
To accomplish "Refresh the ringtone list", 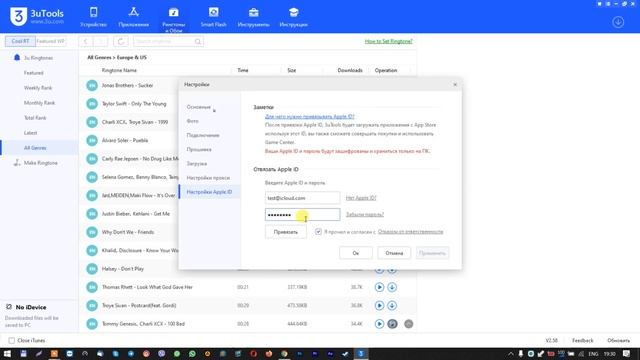I will point(120,41).
